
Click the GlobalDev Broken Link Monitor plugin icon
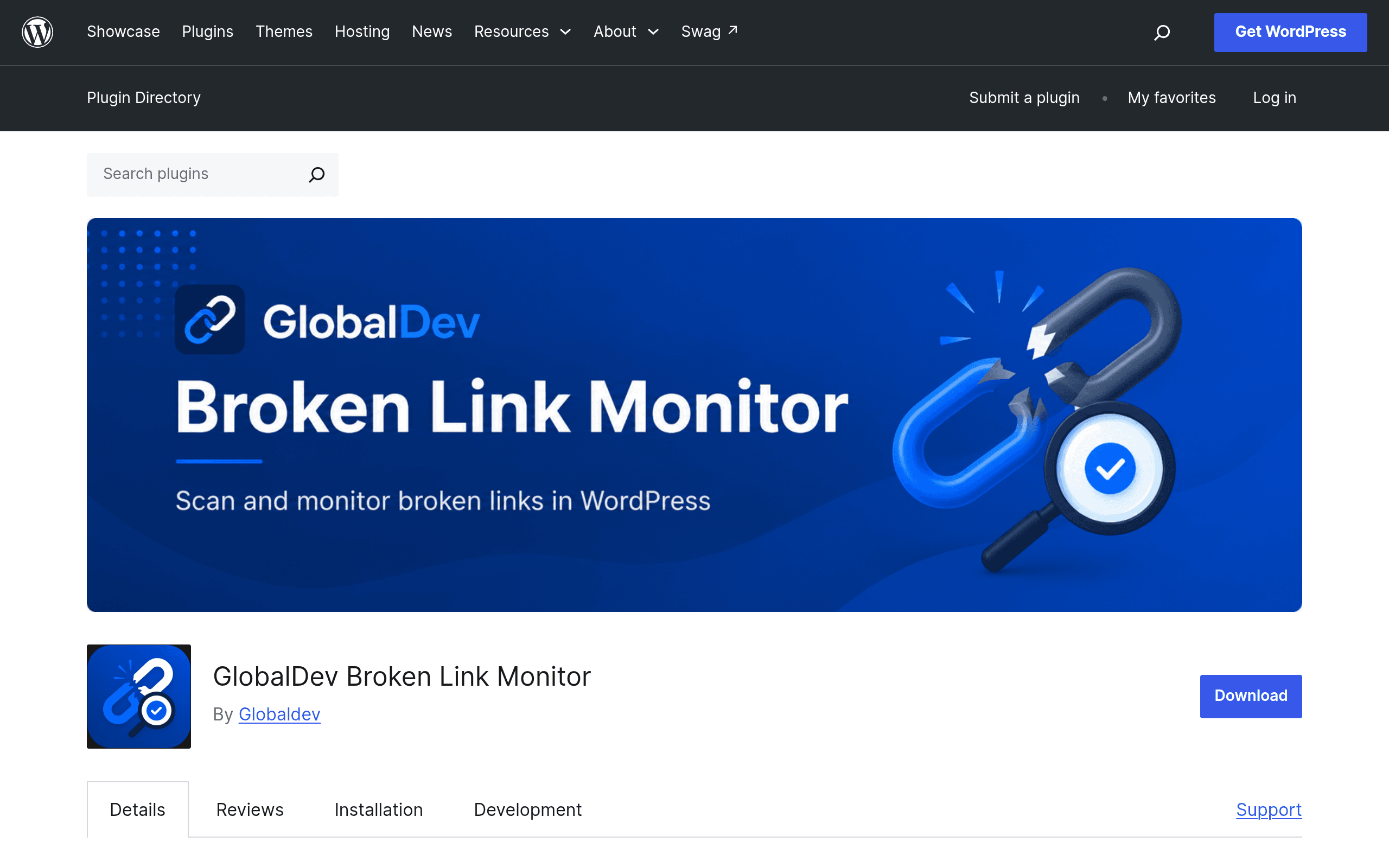coord(139,697)
